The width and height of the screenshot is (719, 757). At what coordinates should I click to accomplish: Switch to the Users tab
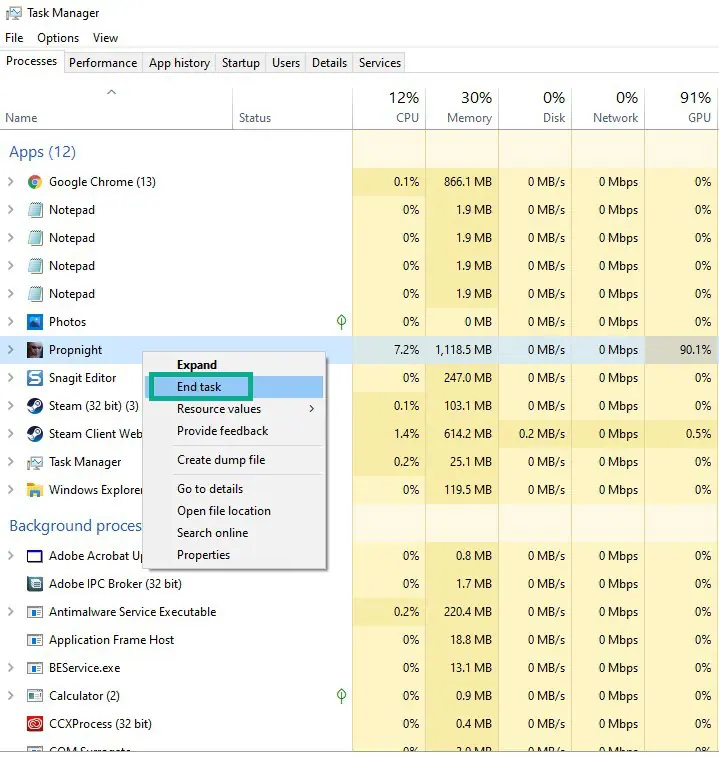click(x=286, y=63)
